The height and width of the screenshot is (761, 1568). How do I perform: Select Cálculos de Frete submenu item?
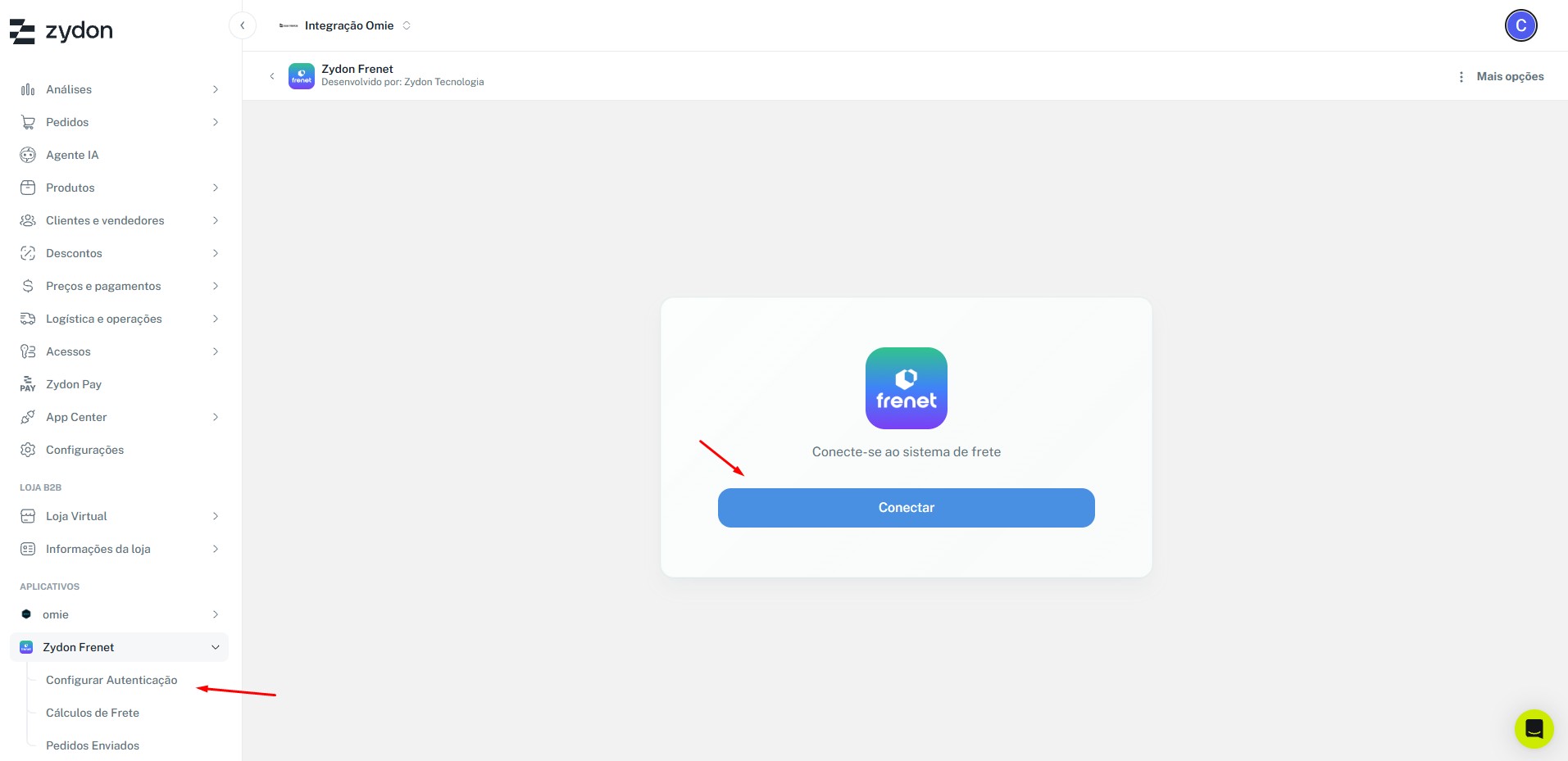coord(93,713)
